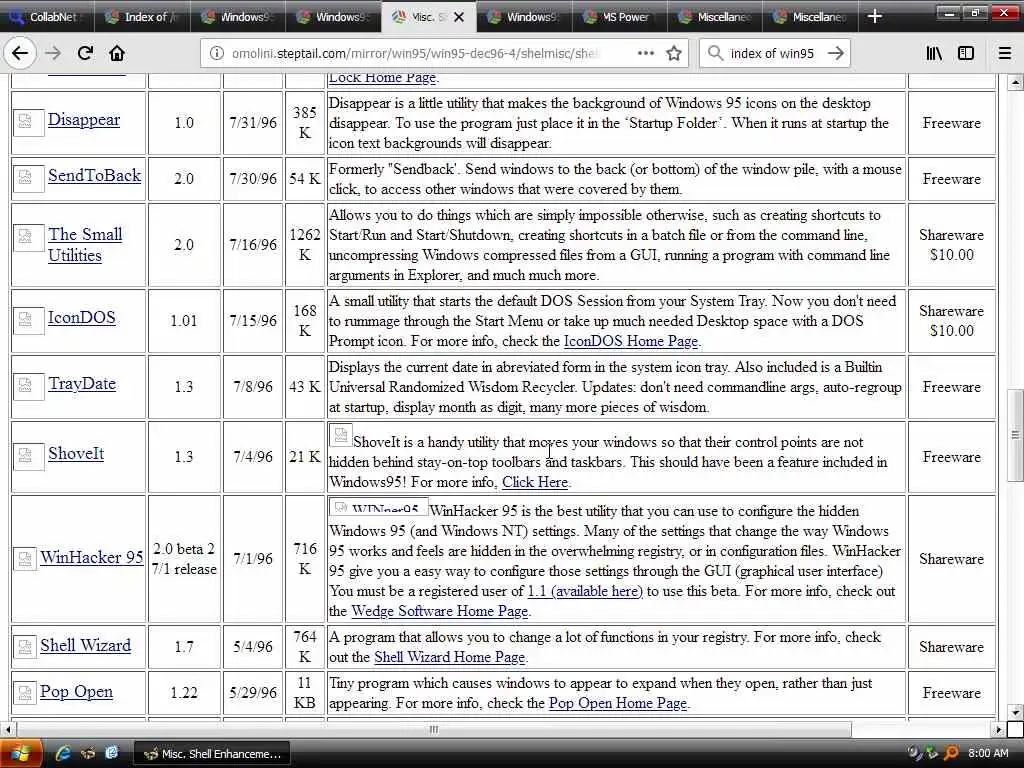Click the 8:00 AM system clock
This screenshot has width=1024, height=768.
click(x=988, y=754)
